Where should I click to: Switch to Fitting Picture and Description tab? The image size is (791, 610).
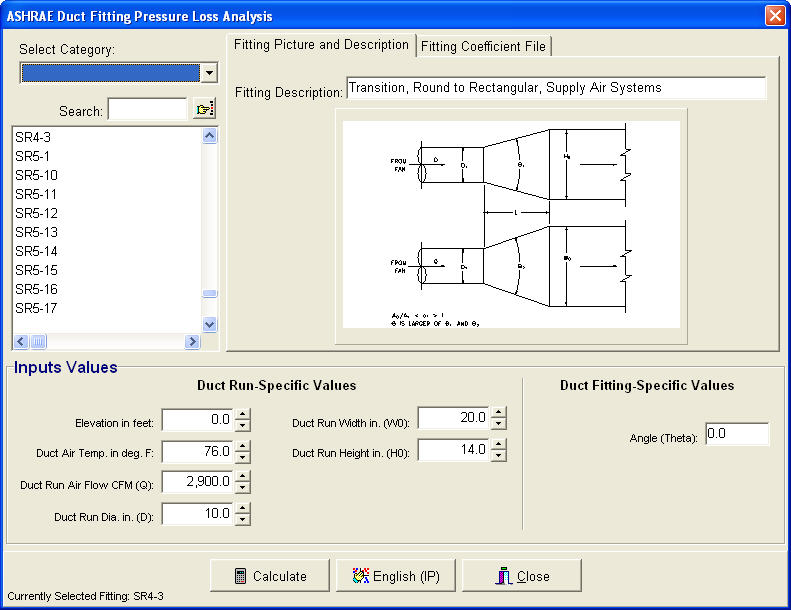coord(321,45)
